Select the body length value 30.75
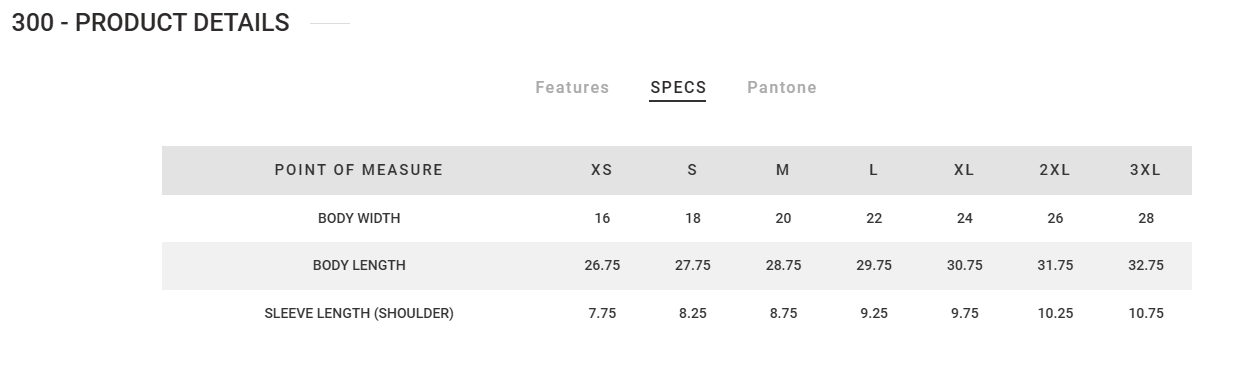Screen dimensions: 1245x388 pyautogui.click(x=964, y=265)
